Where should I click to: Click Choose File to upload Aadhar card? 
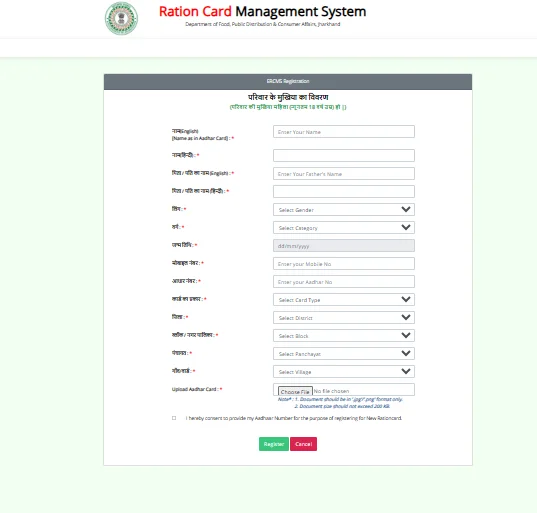pyautogui.click(x=295, y=391)
